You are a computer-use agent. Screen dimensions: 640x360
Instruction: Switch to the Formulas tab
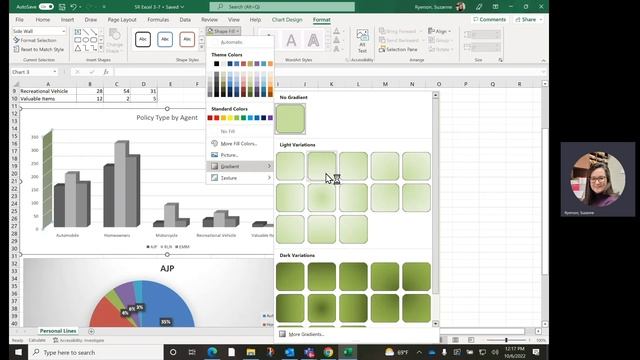[x=158, y=20]
